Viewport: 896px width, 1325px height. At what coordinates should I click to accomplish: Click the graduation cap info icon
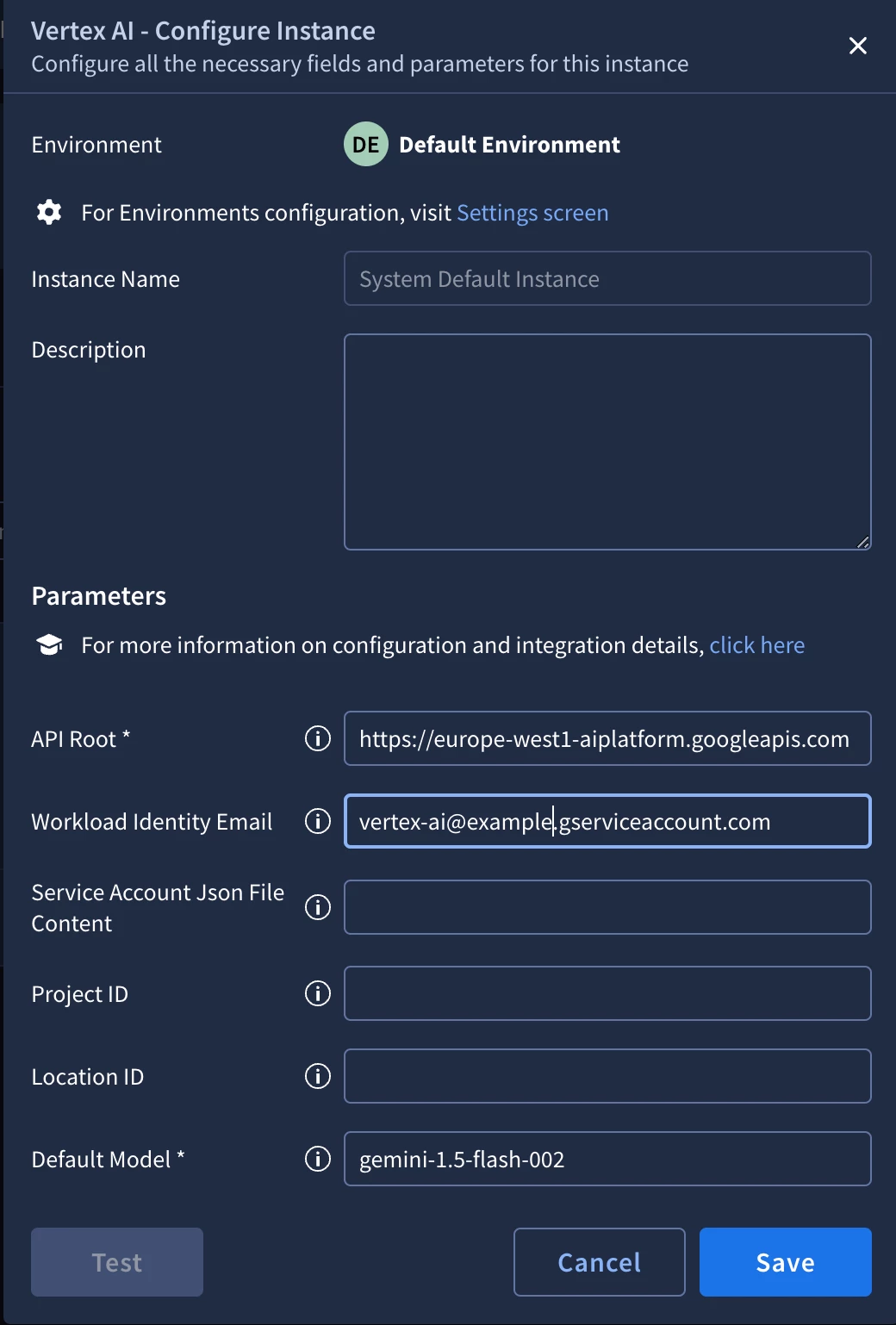pos(49,644)
